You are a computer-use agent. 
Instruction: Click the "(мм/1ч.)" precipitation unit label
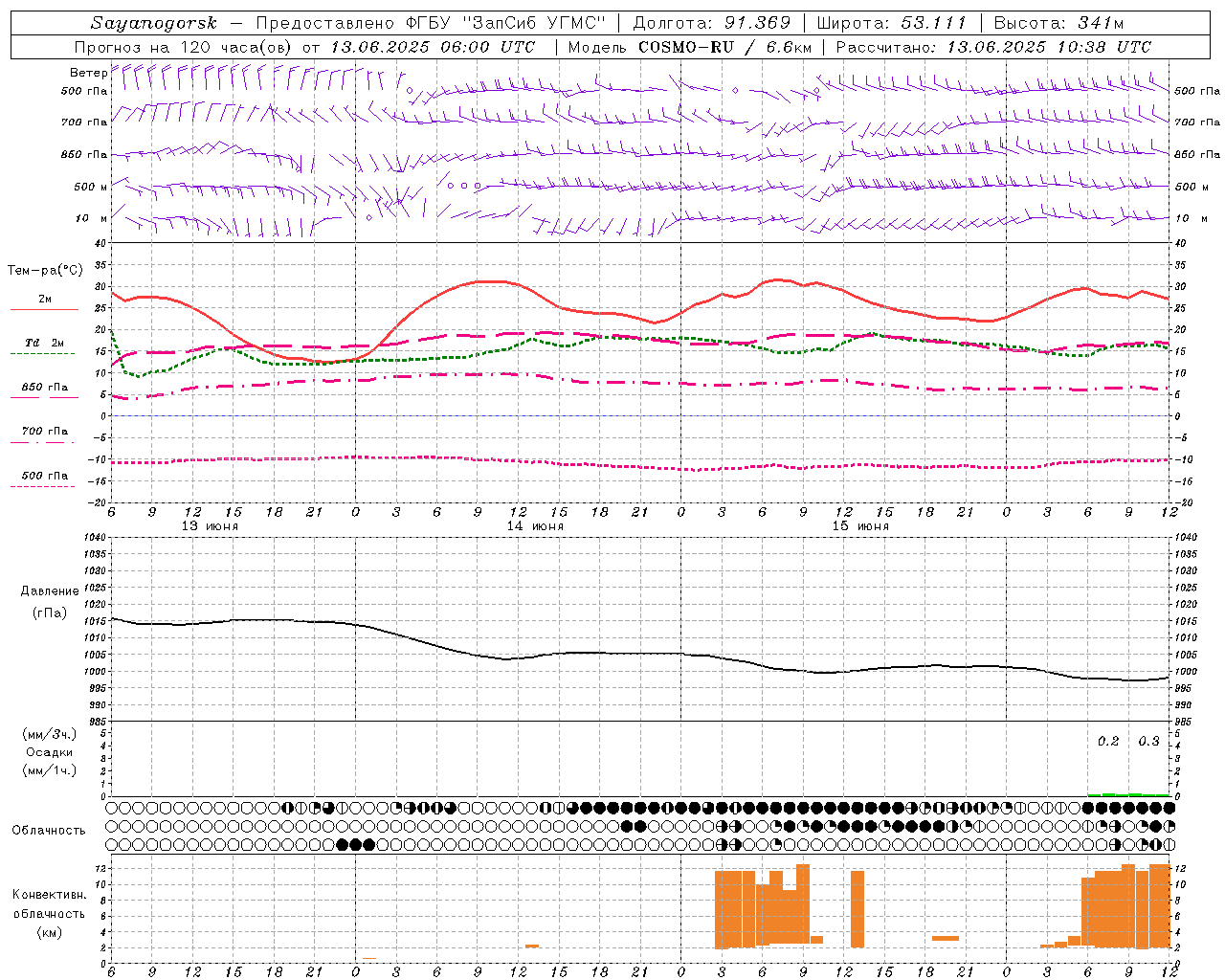coord(50,770)
